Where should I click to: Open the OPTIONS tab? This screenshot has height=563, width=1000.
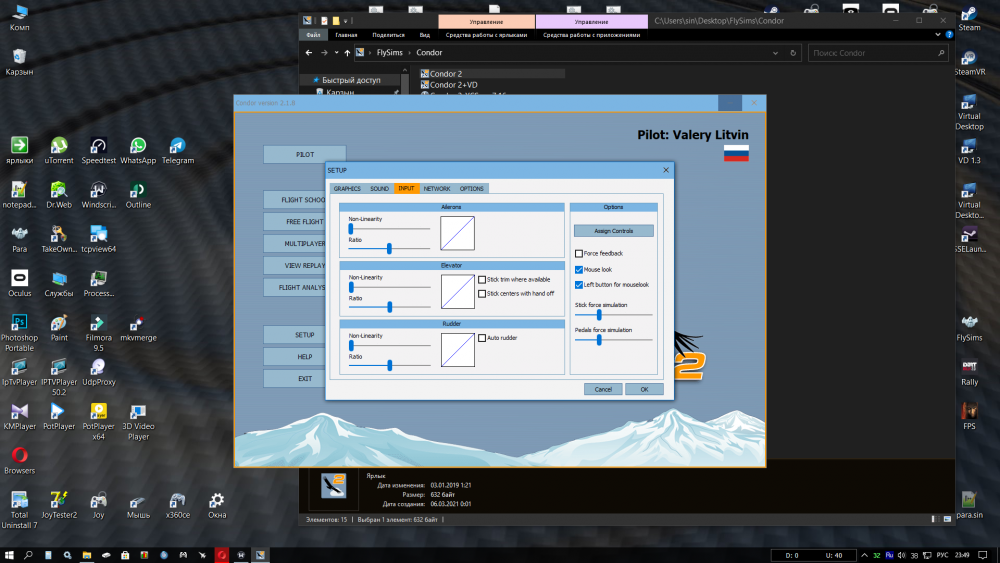click(x=471, y=188)
